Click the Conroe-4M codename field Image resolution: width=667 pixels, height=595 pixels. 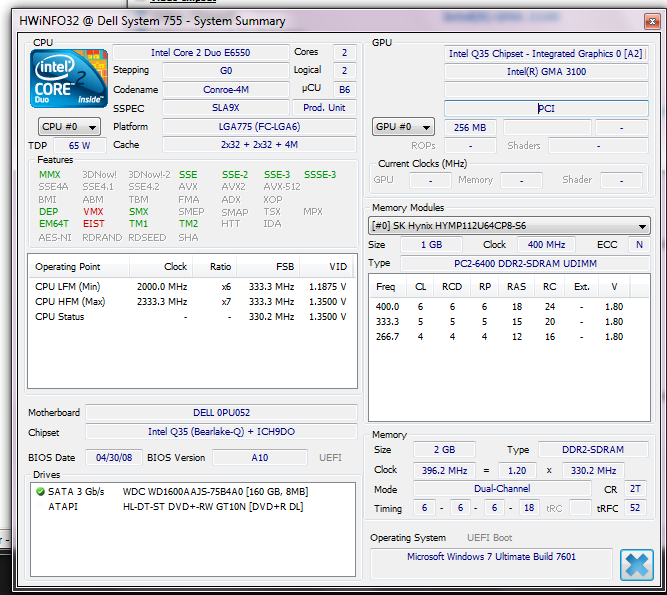225,90
